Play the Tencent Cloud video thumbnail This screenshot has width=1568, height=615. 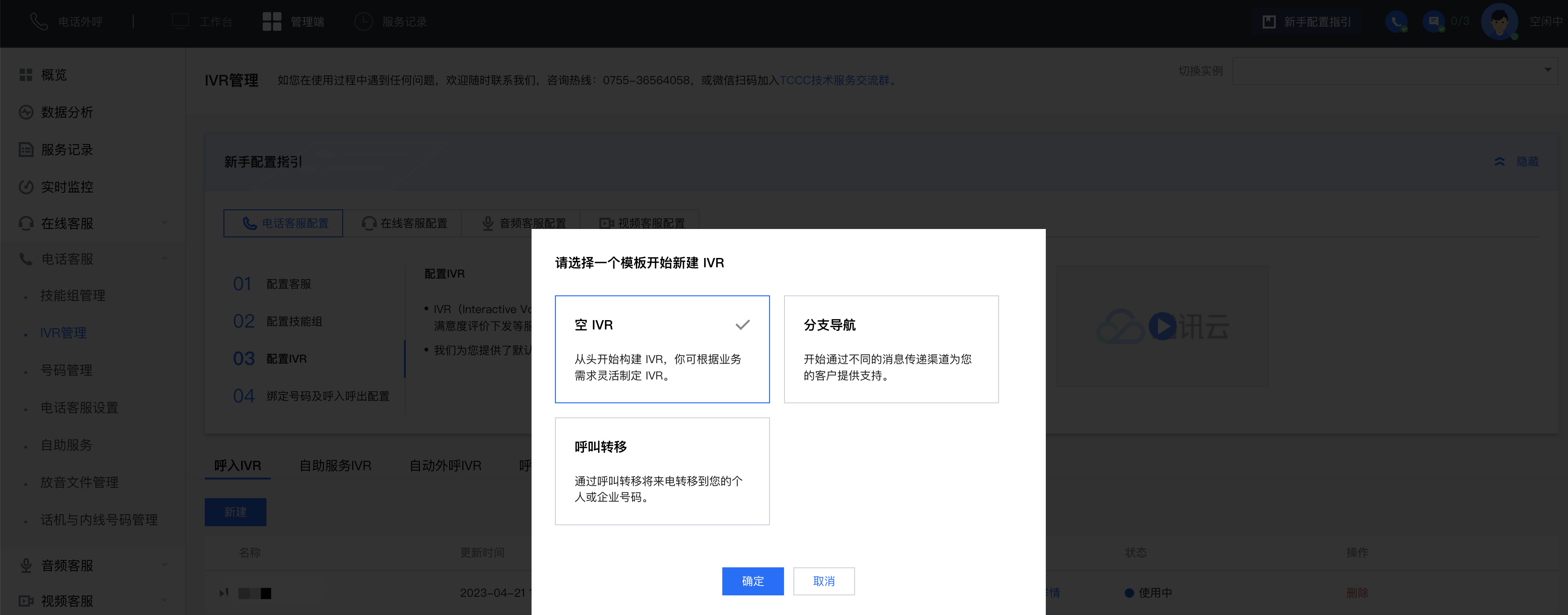(x=1162, y=326)
